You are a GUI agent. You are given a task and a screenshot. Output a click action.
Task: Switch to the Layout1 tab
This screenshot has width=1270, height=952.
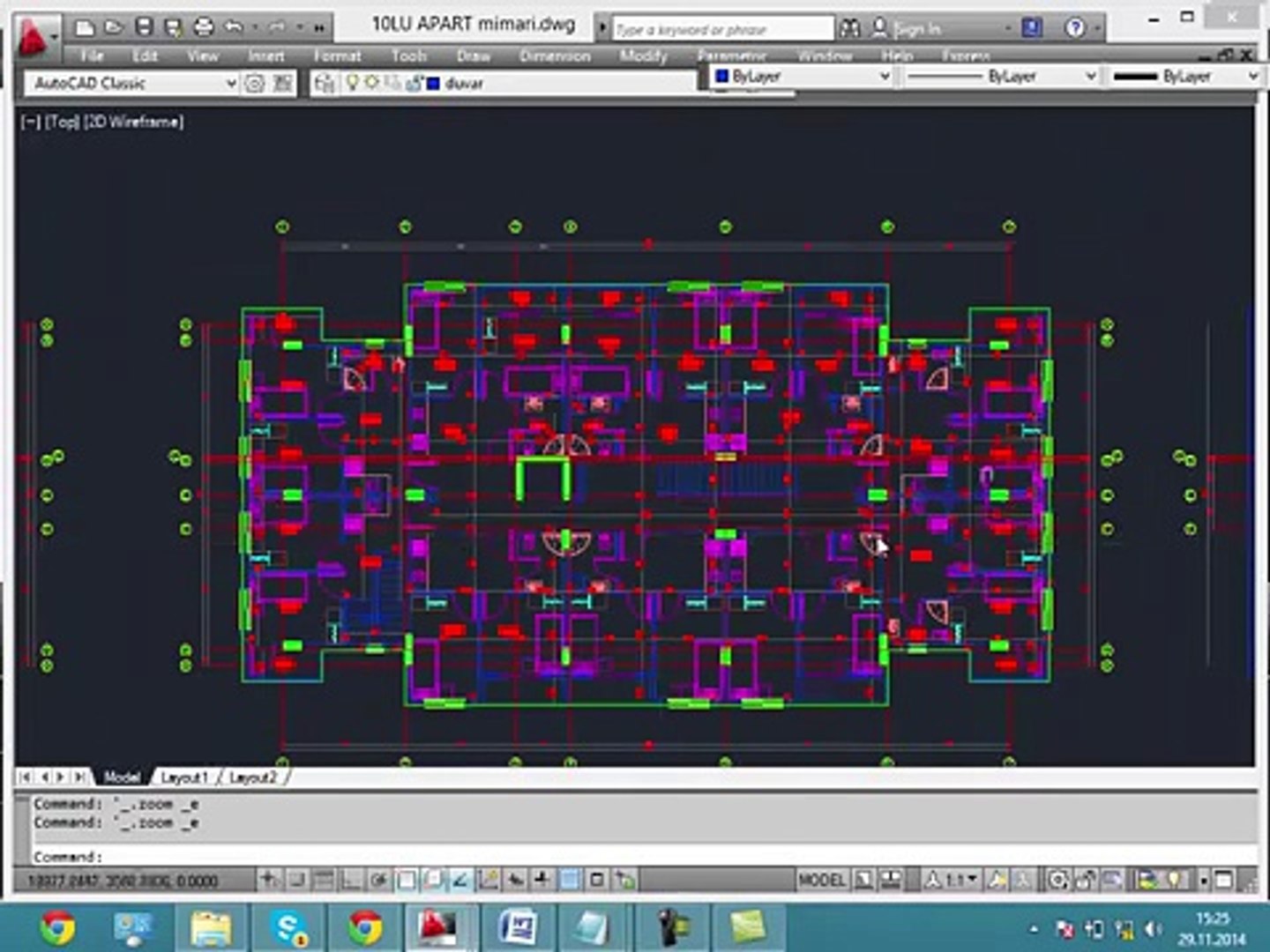pyautogui.click(x=183, y=777)
